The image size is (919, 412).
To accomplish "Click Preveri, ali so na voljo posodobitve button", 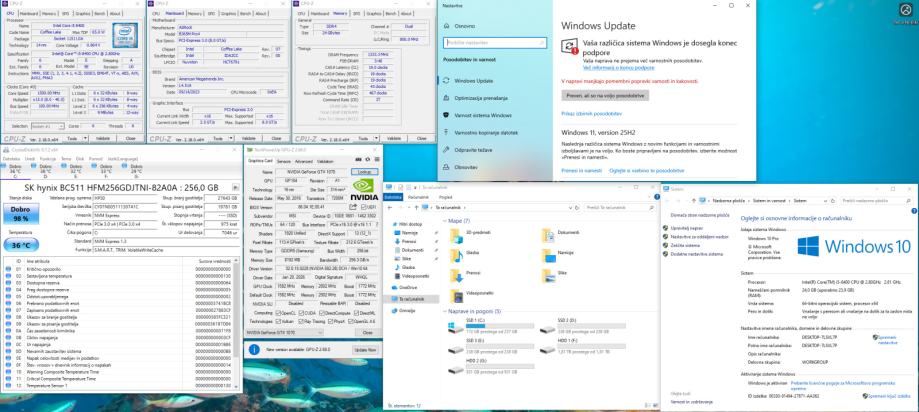I will [605, 95].
